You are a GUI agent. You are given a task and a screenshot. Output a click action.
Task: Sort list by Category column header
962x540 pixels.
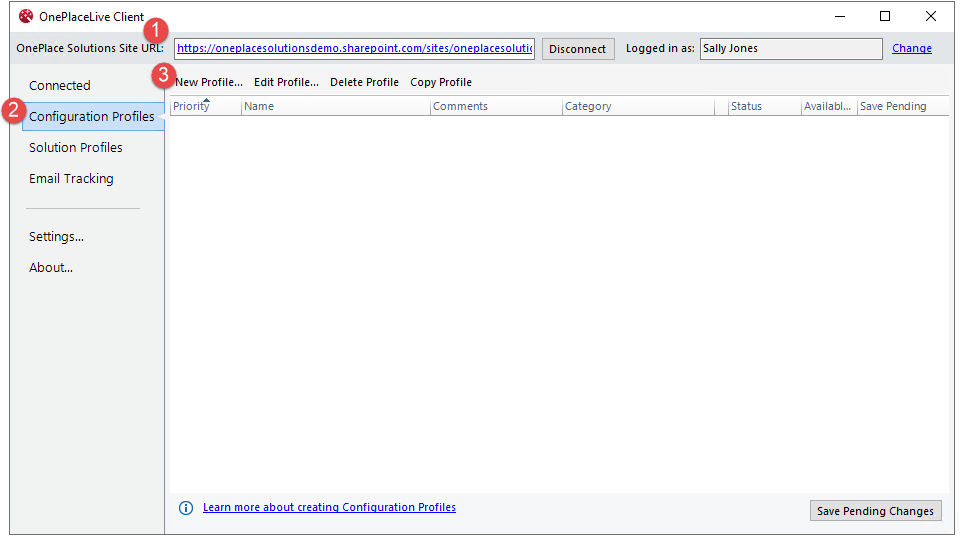coord(637,107)
